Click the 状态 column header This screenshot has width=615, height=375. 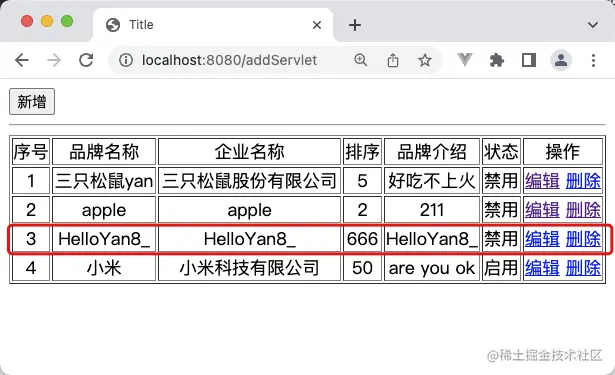coord(501,151)
